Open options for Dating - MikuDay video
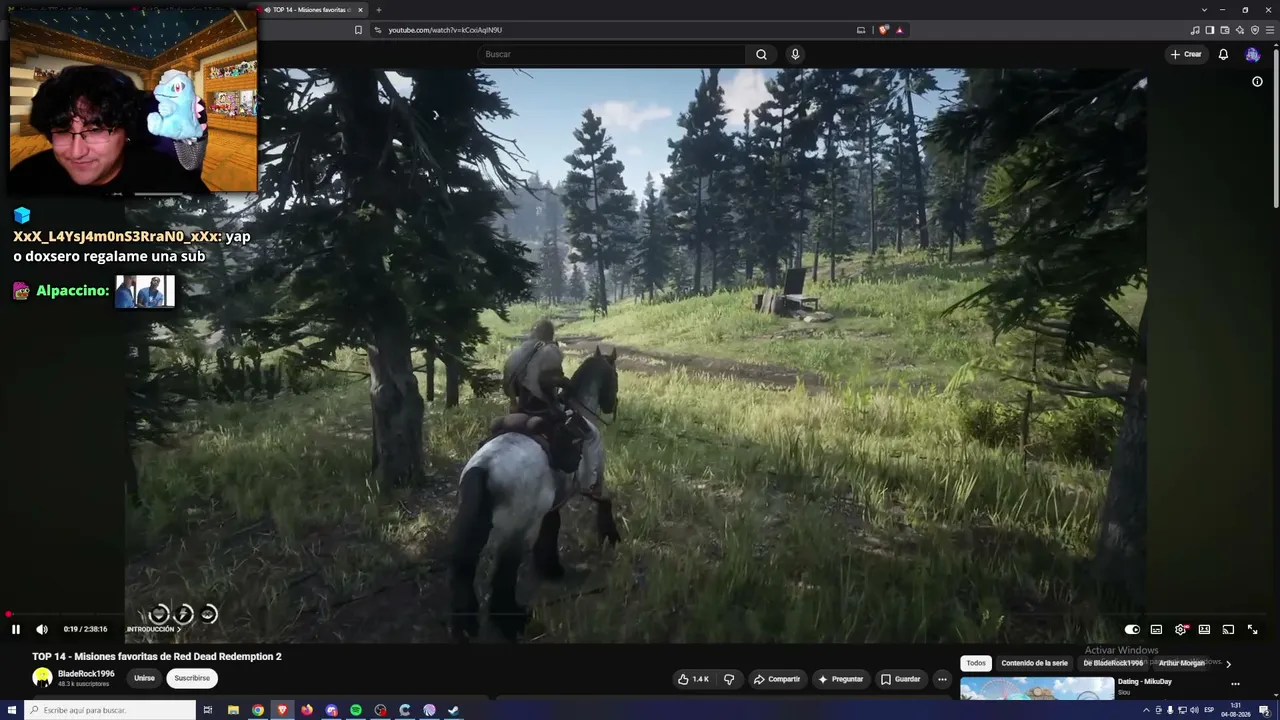The height and width of the screenshot is (720, 1280). point(1235,684)
